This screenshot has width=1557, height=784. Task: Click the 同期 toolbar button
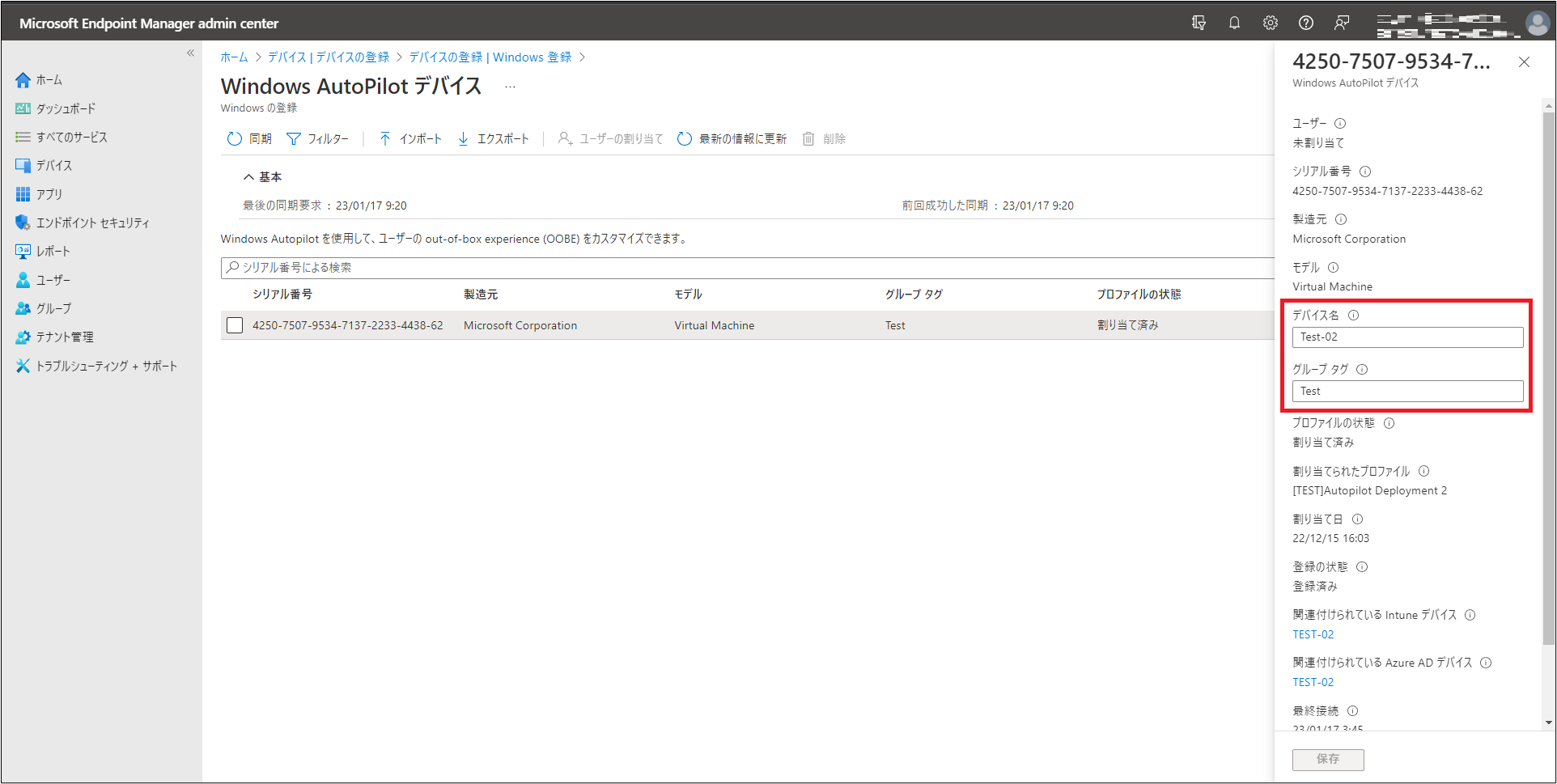(249, 139)
